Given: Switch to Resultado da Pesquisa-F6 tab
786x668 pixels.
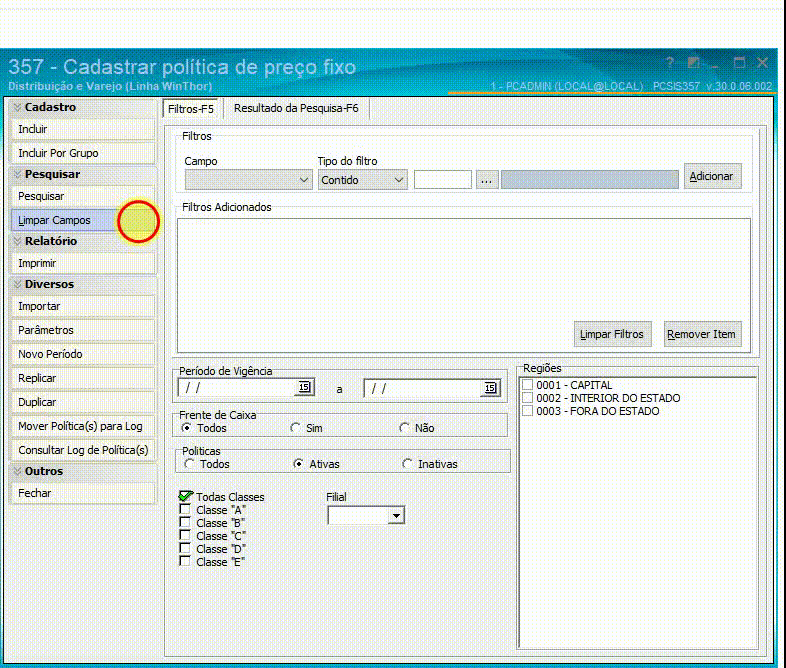Looking at the screenshot, I should click(x=296, y=108).
